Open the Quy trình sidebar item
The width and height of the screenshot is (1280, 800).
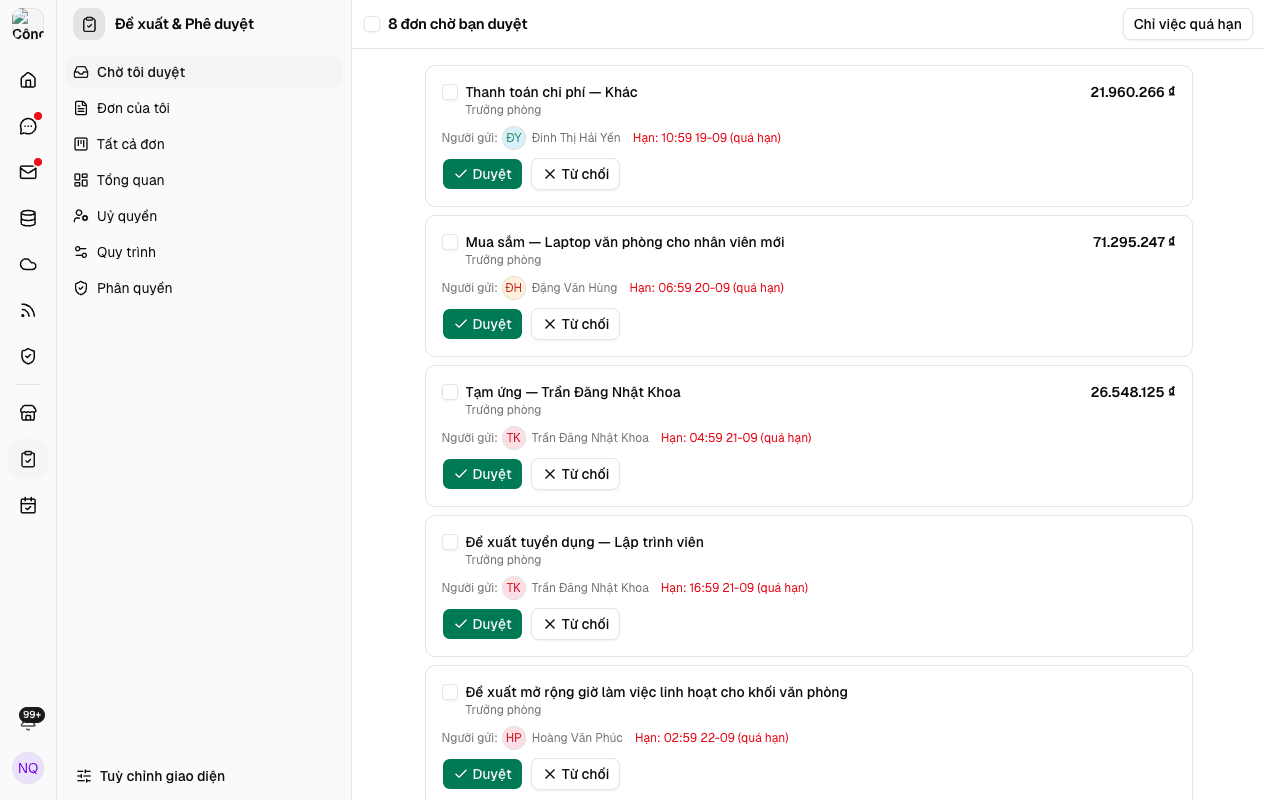tap(204, 252)
